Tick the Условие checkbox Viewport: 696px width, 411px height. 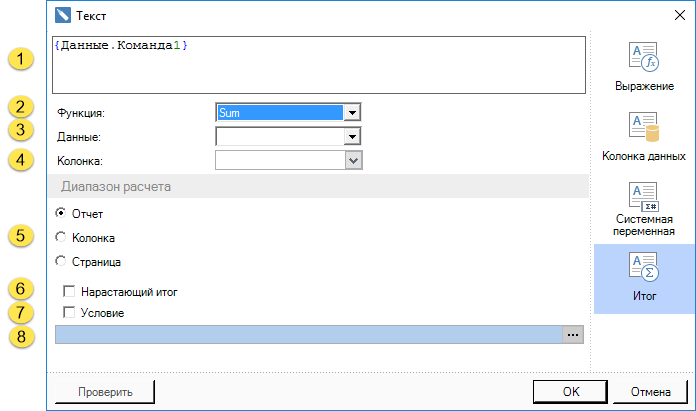coord(69,312)
